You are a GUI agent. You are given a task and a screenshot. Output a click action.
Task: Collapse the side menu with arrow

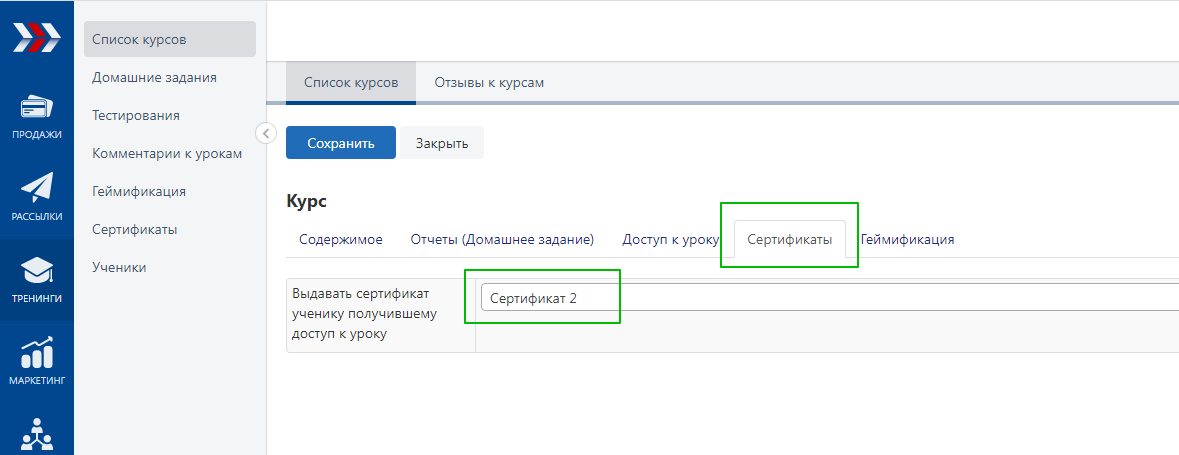266,132
